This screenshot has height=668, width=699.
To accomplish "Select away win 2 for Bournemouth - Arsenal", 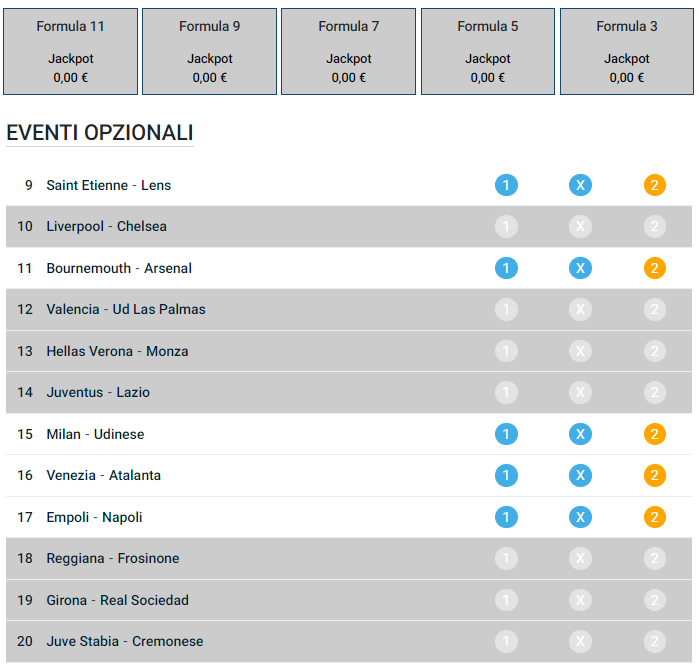I will 654,268.
